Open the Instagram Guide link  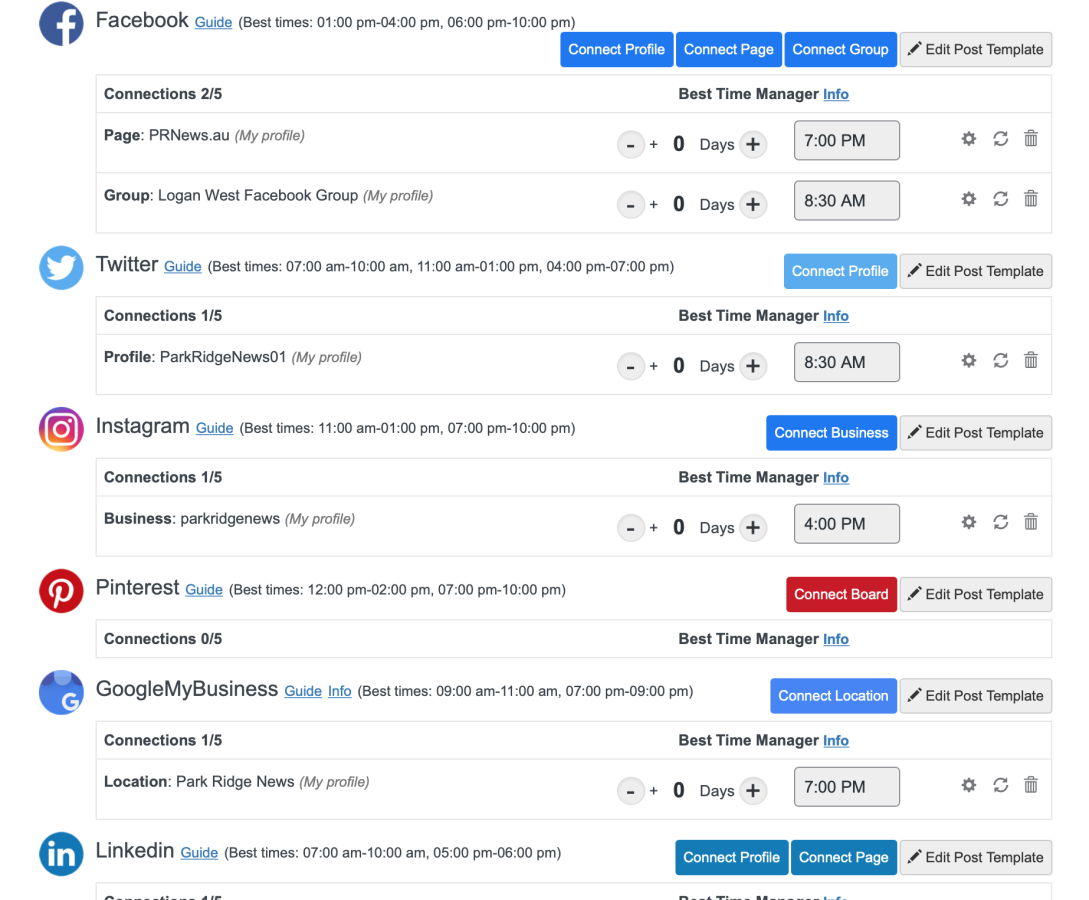(215, 428)
